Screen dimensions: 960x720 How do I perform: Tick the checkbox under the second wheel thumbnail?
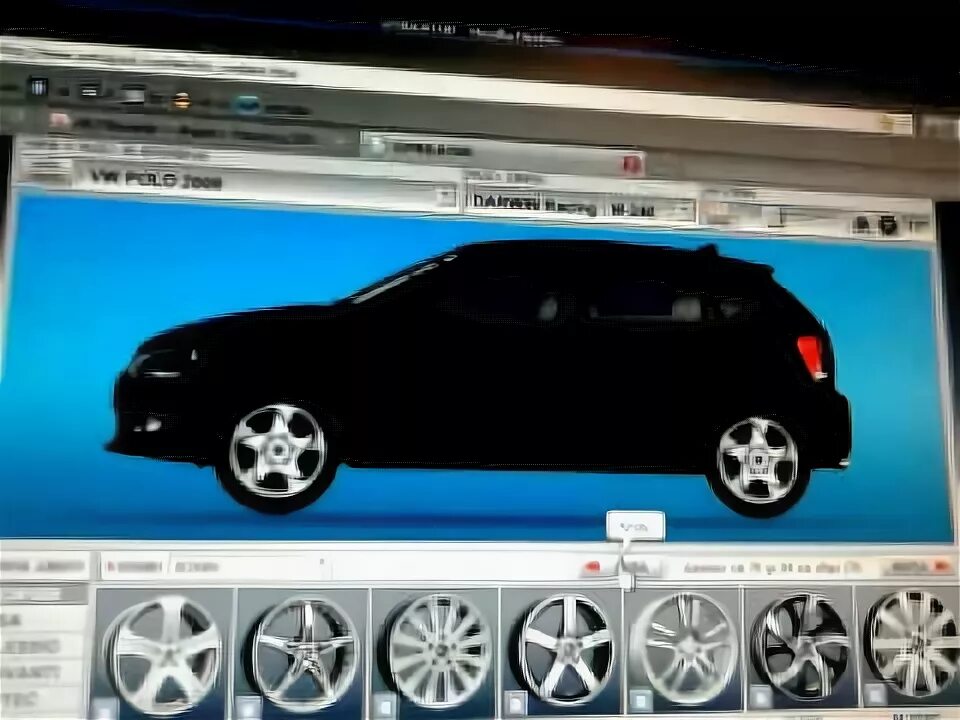coord(247,708)
